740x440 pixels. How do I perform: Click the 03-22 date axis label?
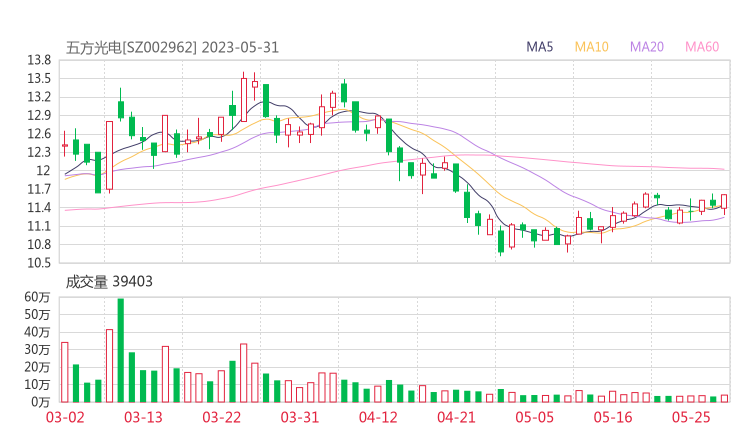(222, 417)
